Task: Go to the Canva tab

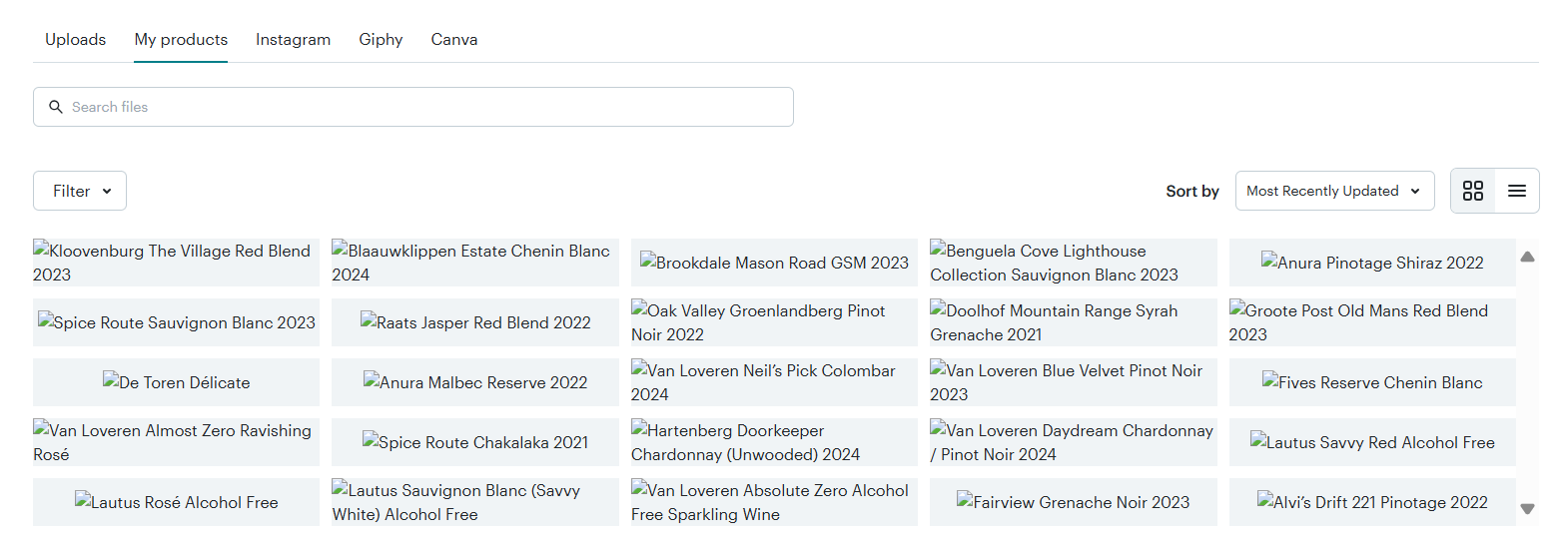Action: point(453,40)
